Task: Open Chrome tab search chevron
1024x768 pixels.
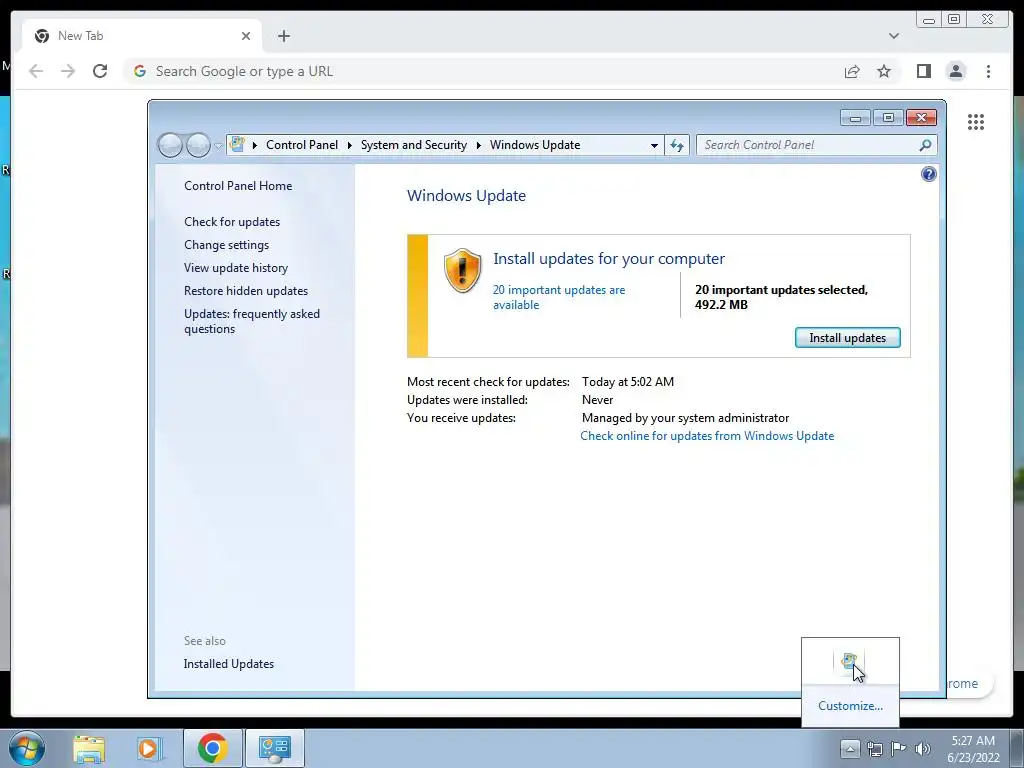Action: [893, 36]
